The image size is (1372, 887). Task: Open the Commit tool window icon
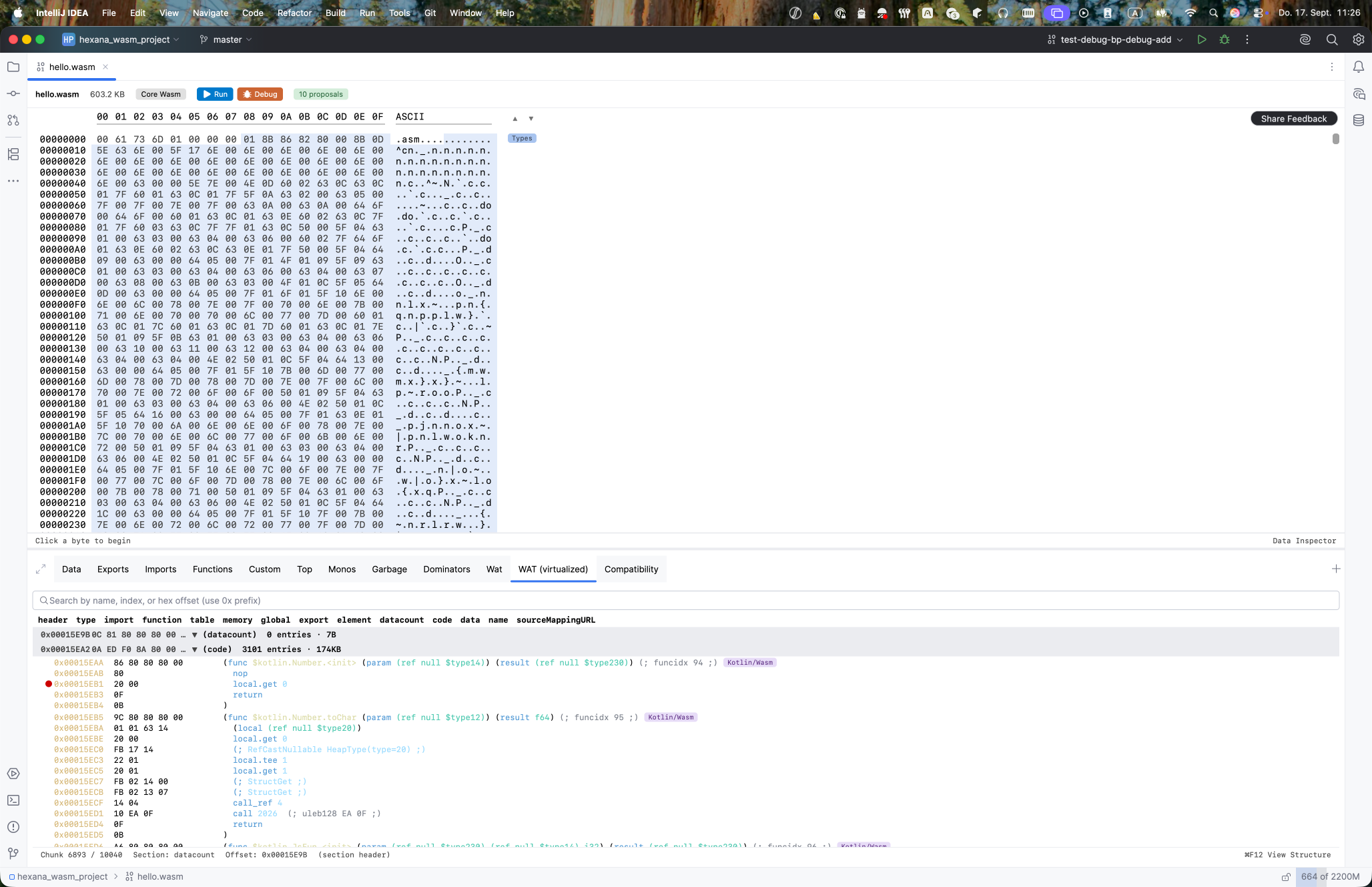pyautogui.click(x=13, y=93)
